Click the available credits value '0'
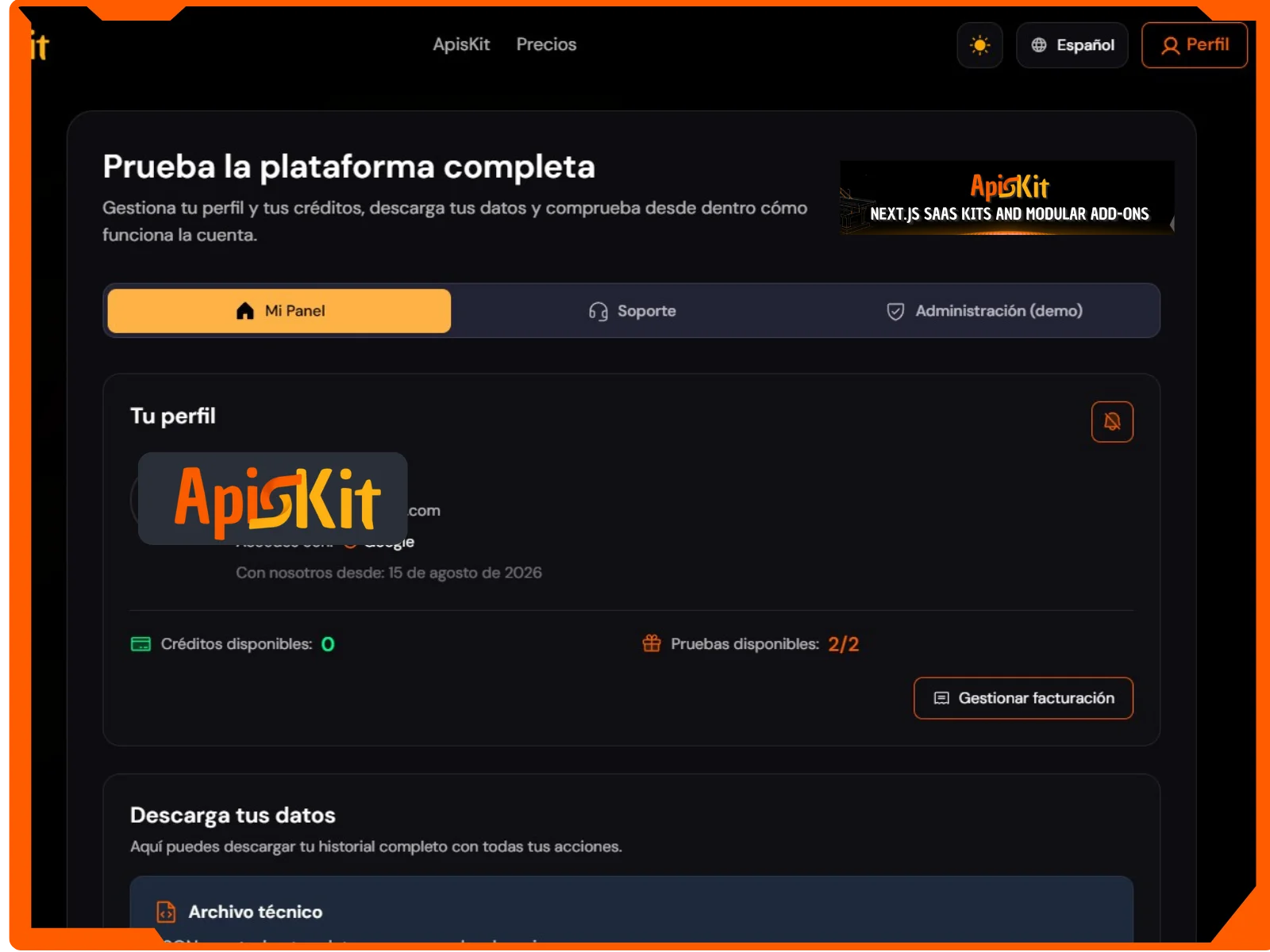Screen dimensions: 1270x952 click(x=328, y=644)
